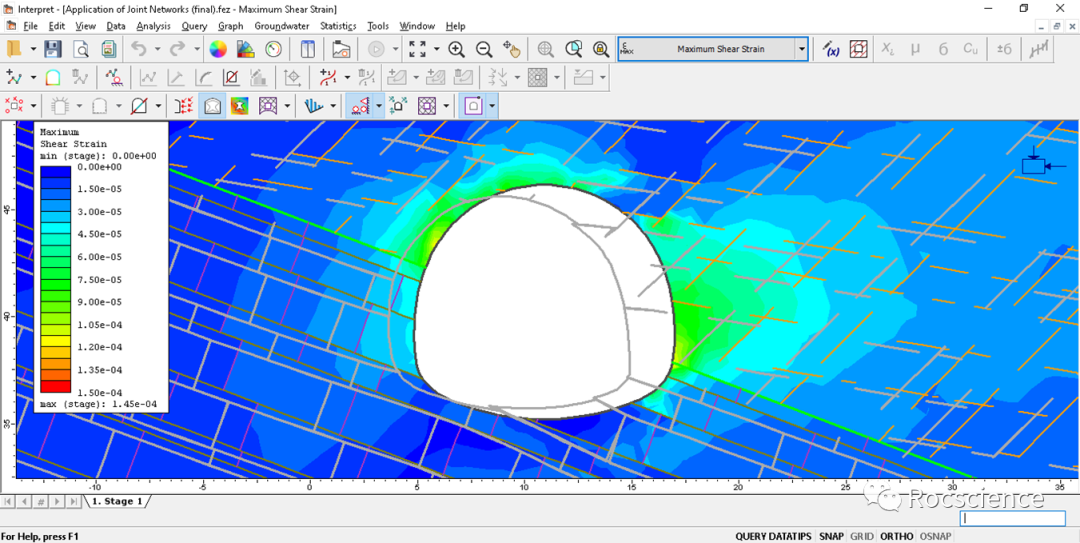1080x543 pixels.
Task: Expand the Zoom Extents dropdown arrow
Action: 437,49
